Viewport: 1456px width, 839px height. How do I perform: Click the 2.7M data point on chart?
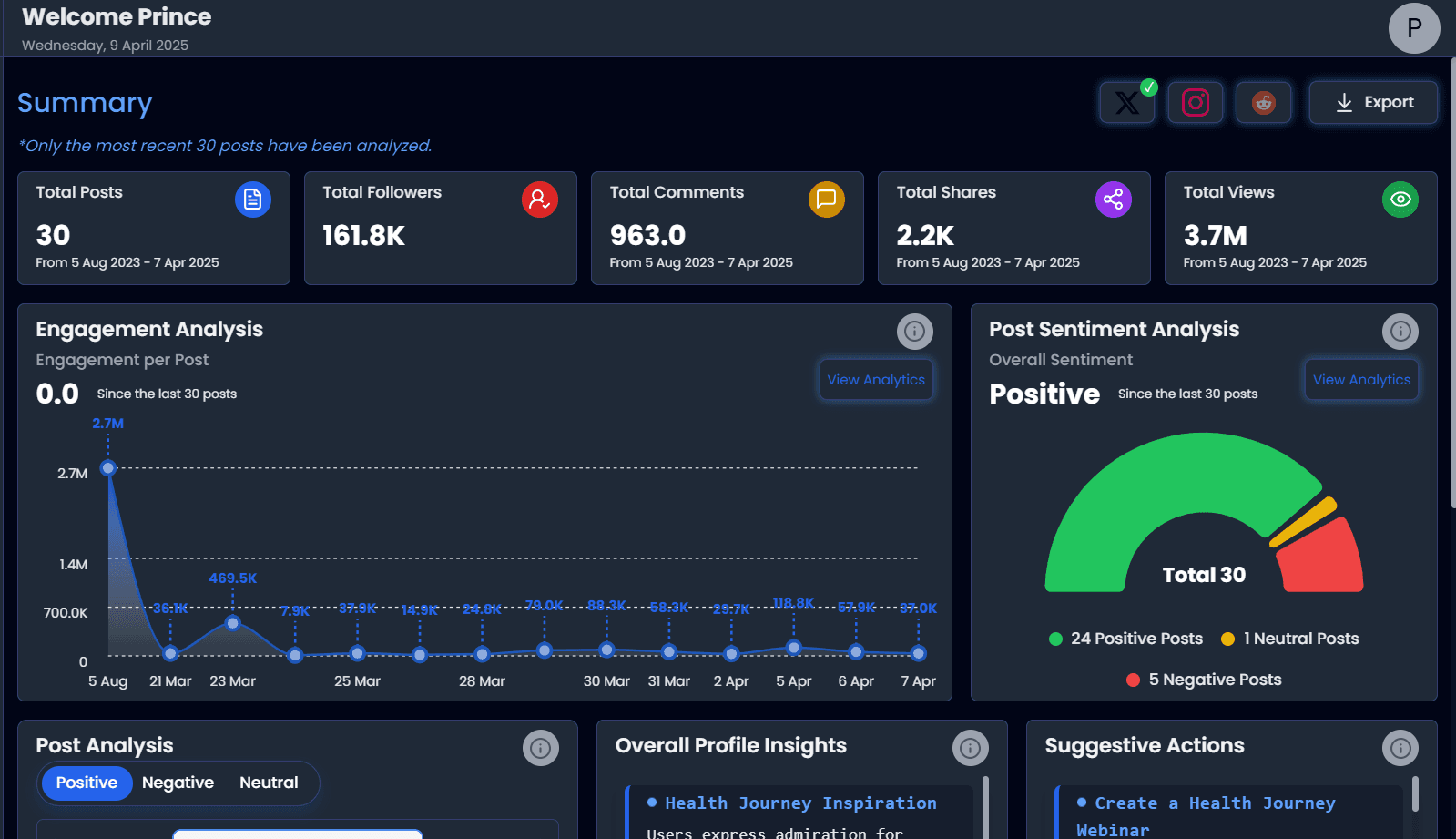(x=108, y=468)
